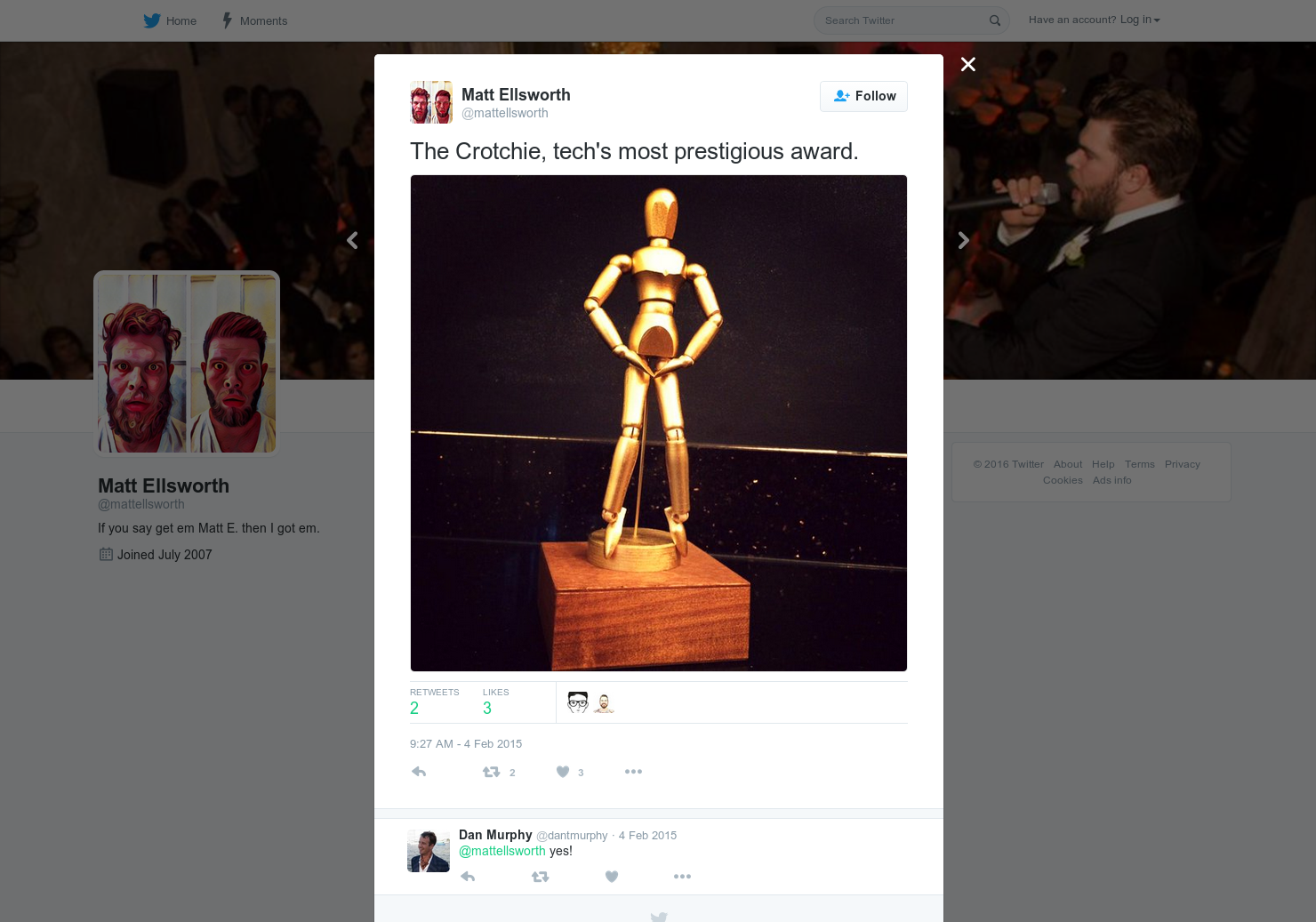Click into the Search Twitter field
Screen dimensions: 1316x922
click(x=903, y=20)
